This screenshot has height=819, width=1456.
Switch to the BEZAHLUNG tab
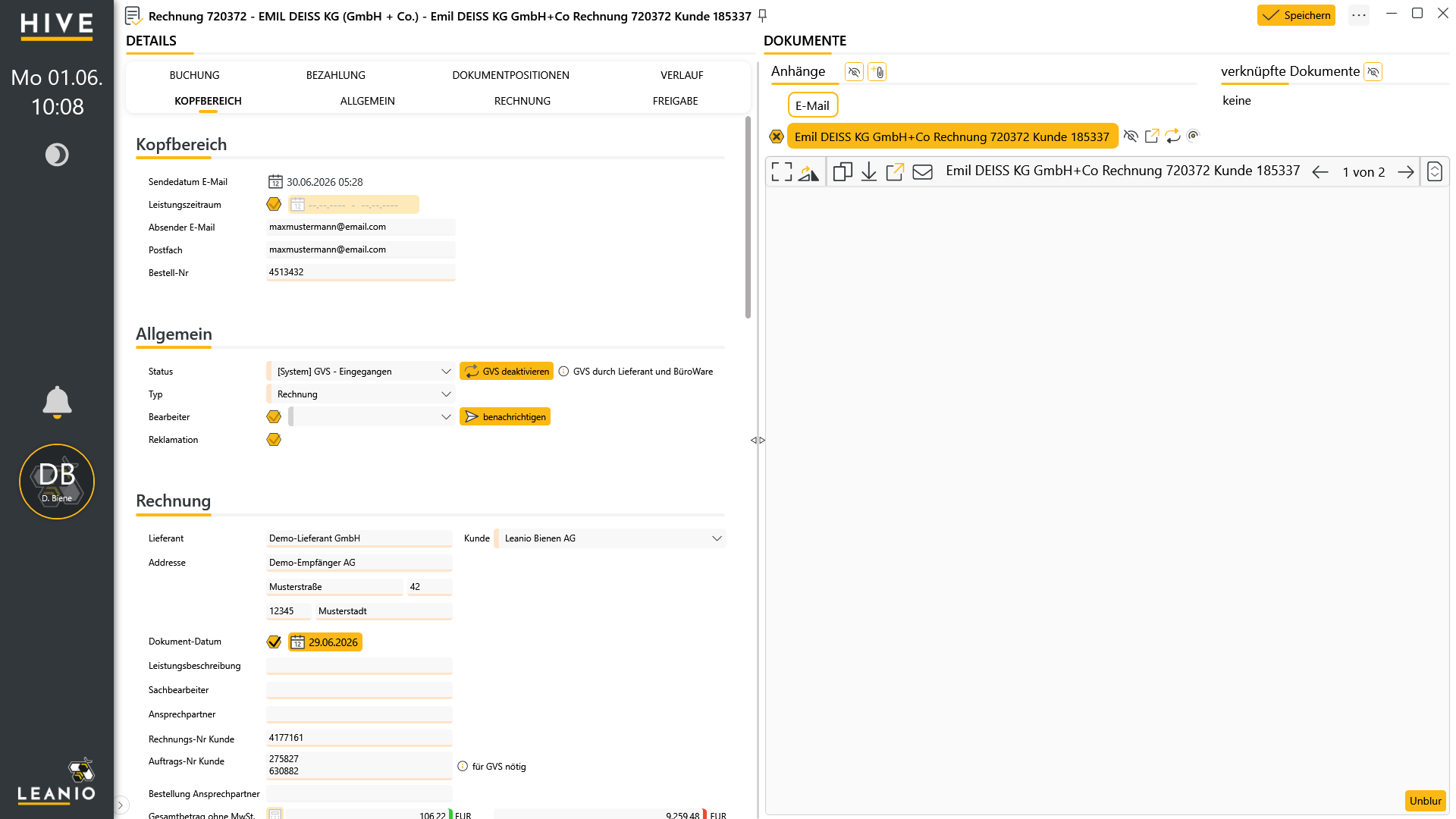point(336,75)
